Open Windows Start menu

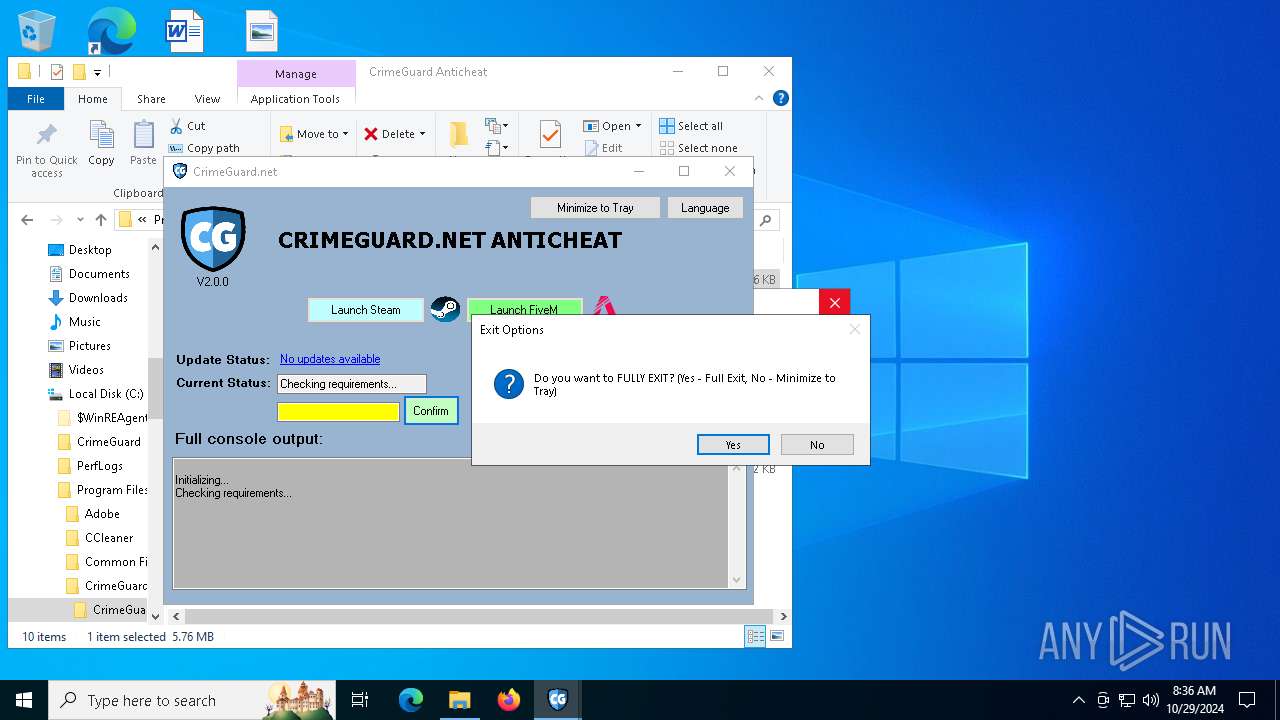(24, 700)
